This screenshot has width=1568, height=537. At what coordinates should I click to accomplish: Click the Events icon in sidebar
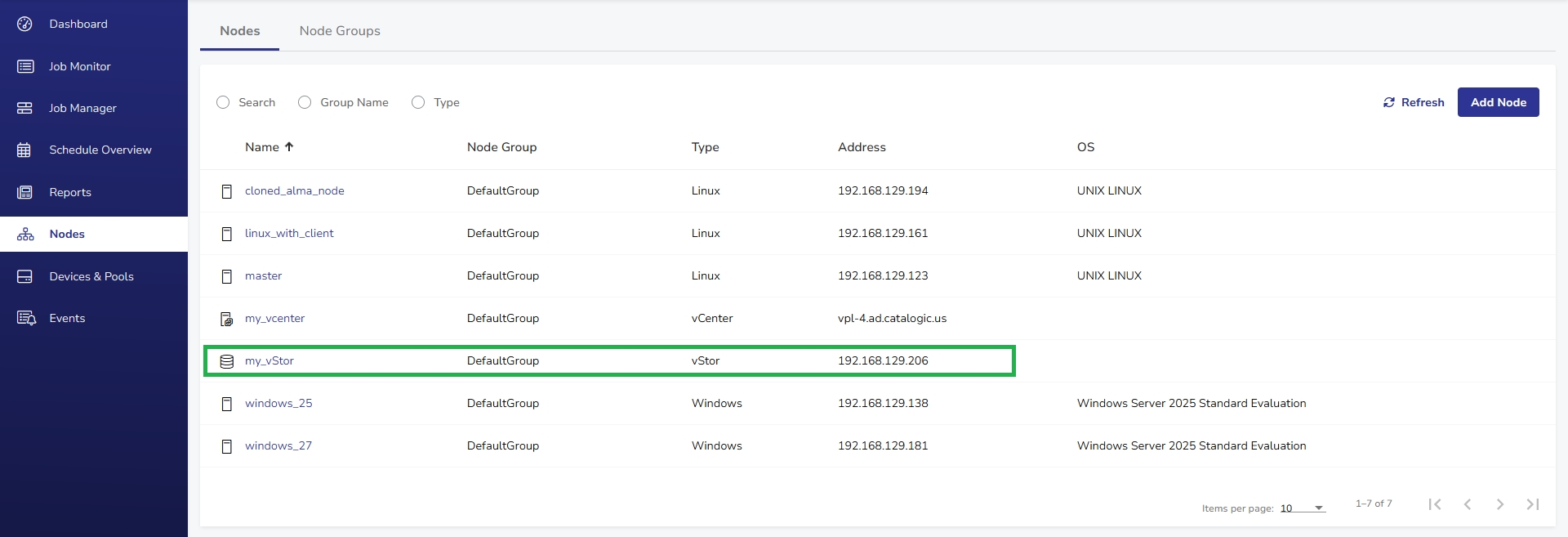tap(26, 318)
